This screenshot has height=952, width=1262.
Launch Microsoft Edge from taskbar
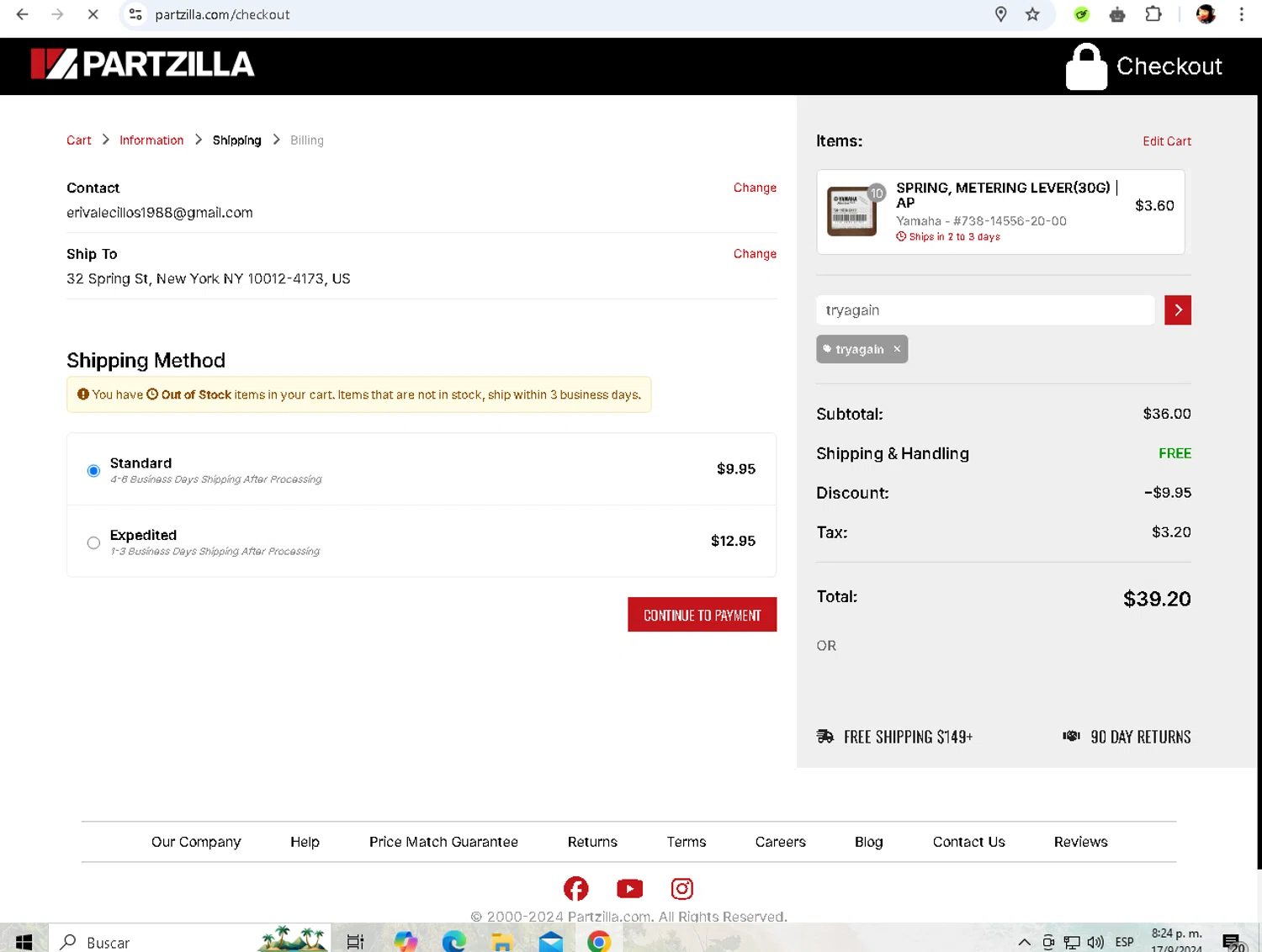point(454,942)
